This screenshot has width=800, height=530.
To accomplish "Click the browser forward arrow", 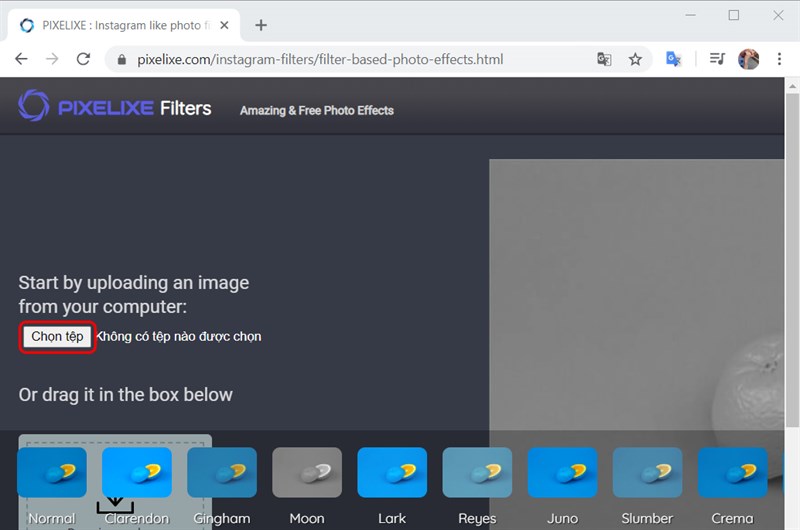I will [52, 59].
